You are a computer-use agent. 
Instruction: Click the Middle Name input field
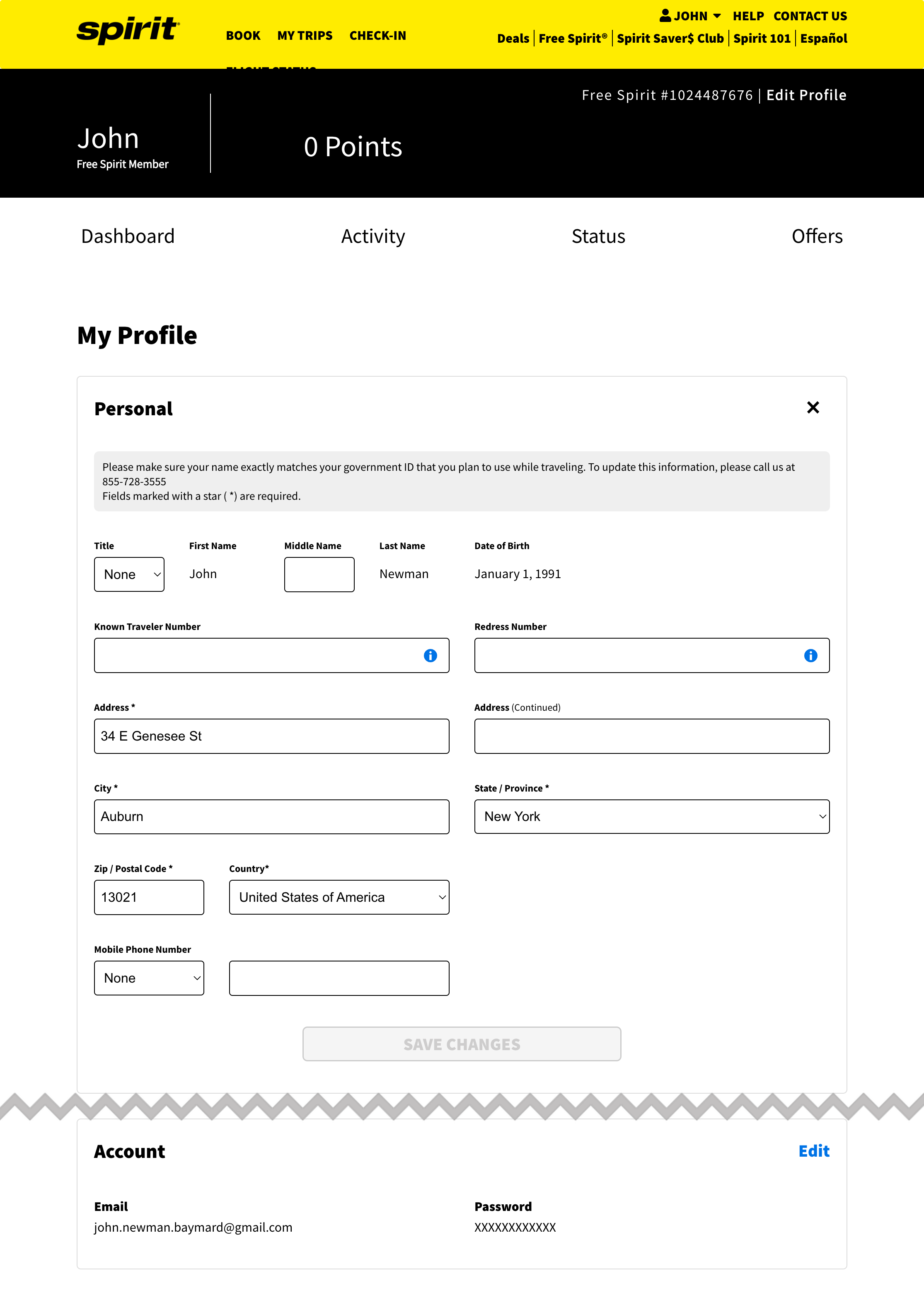319,574
